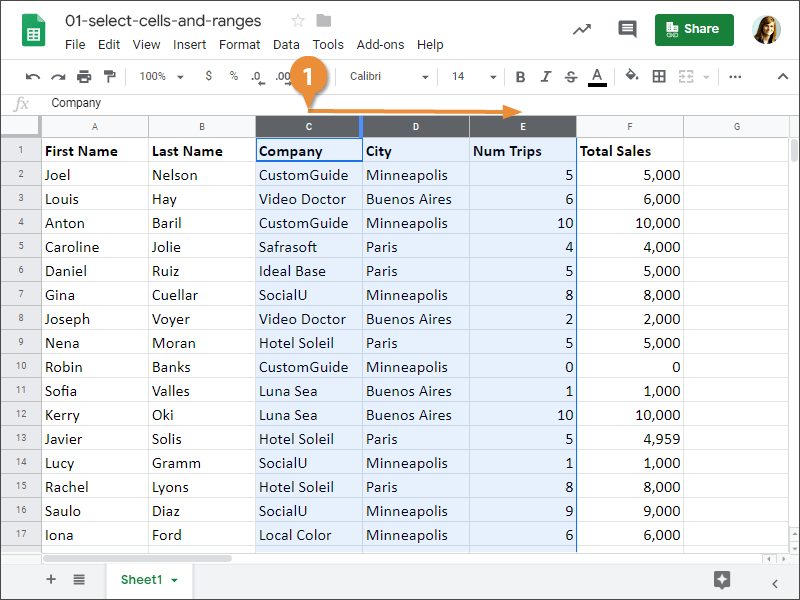
Task: Click the activity trend arrow icon
Action: pyautogui.click(x=582, y=29)
